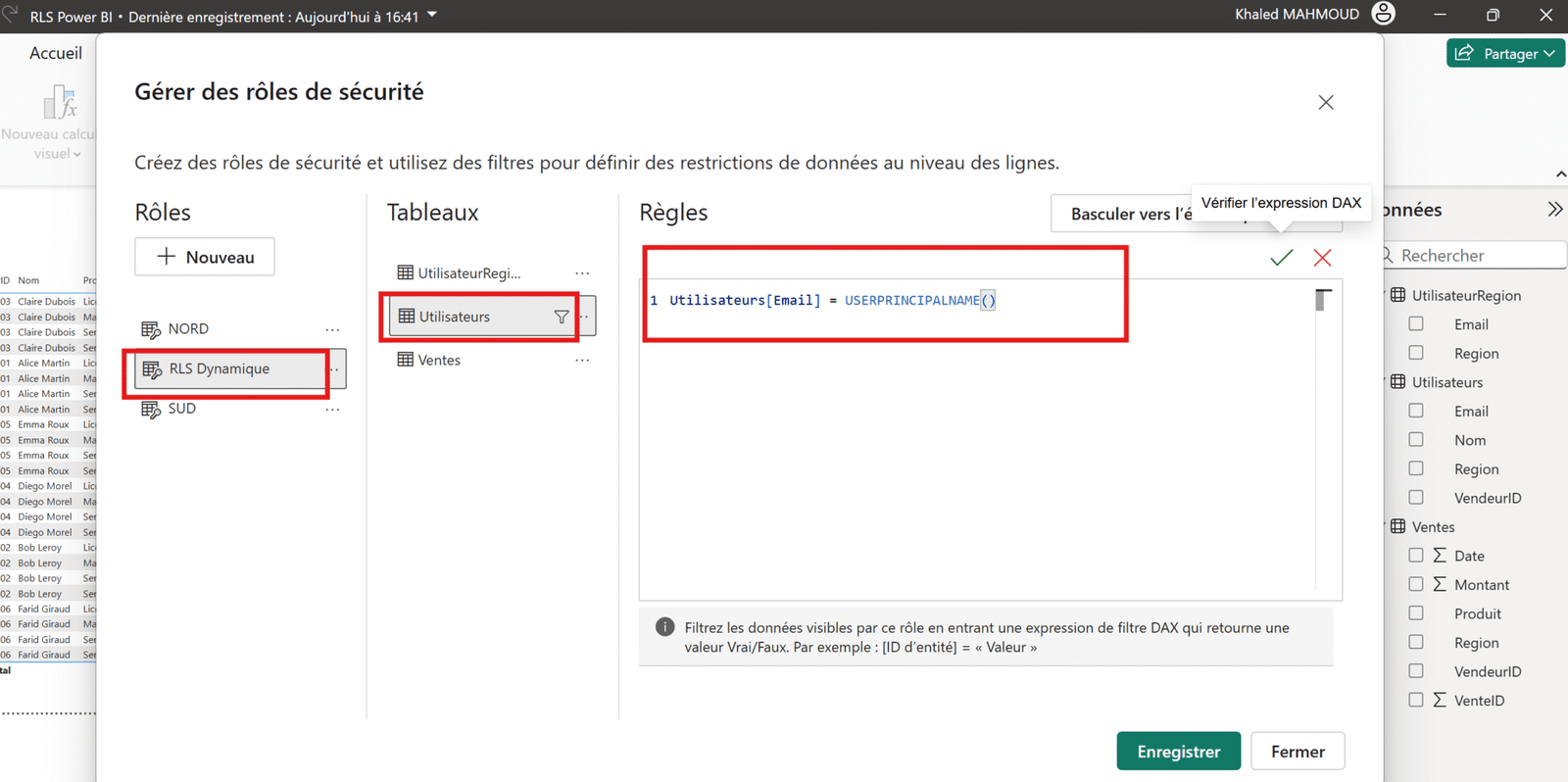The height and width of the screenshot is (782, 1568).
Task: Check the Produit field
Action: coord(1416,613)
